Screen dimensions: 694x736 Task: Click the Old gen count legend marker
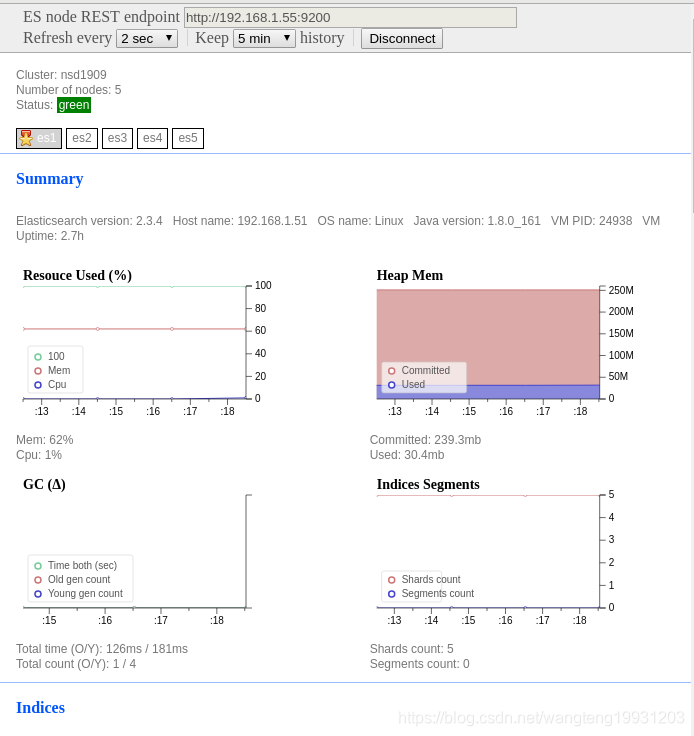point(38,580)
